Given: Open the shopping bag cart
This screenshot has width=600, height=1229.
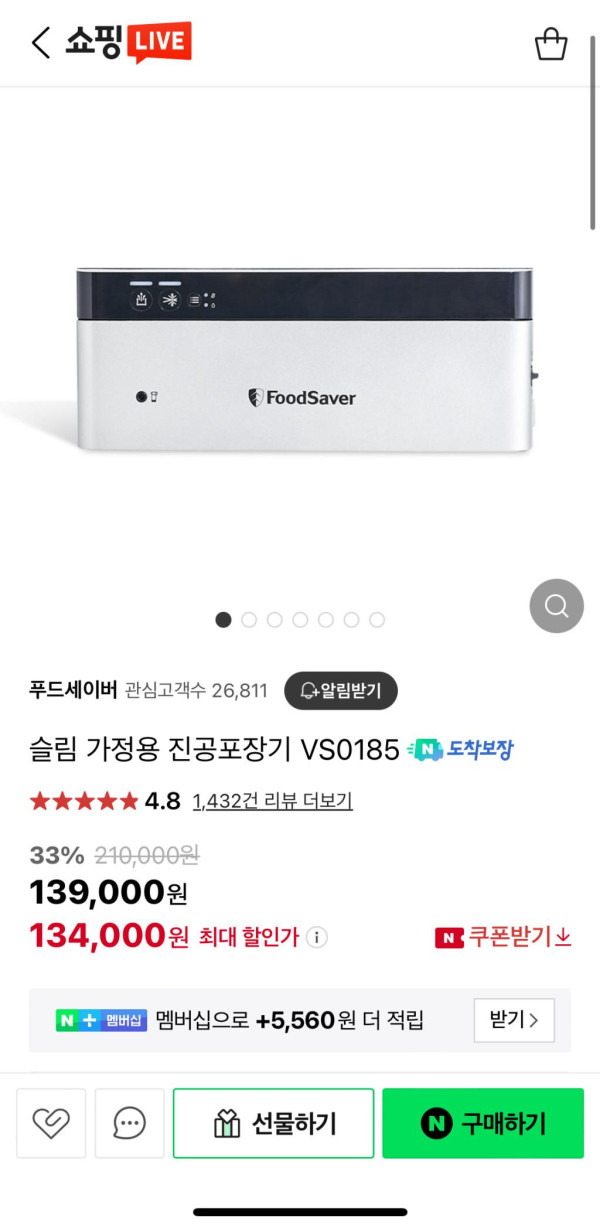Looking at the screenshot, I should point(551,44).
